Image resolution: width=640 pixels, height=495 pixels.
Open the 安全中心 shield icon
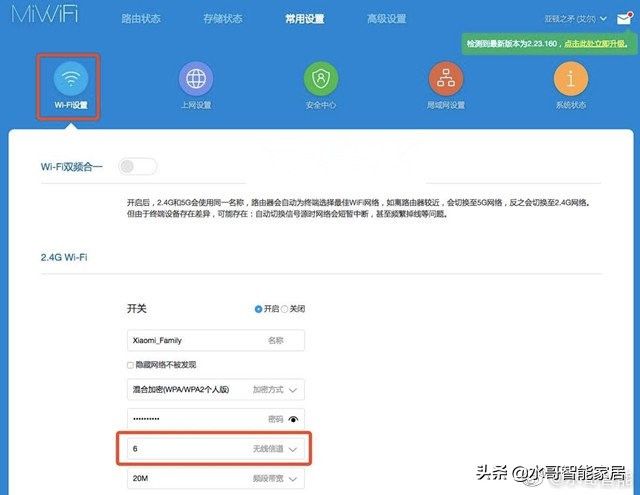(x=321, y=79)
